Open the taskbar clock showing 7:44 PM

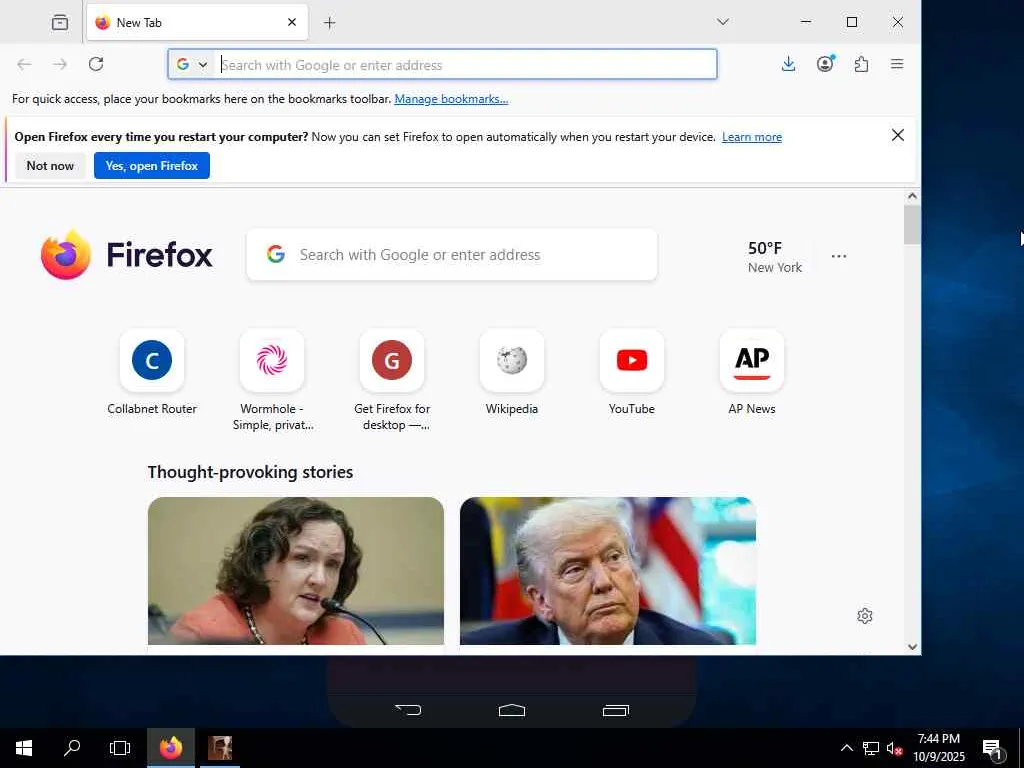tap(938, 748)
